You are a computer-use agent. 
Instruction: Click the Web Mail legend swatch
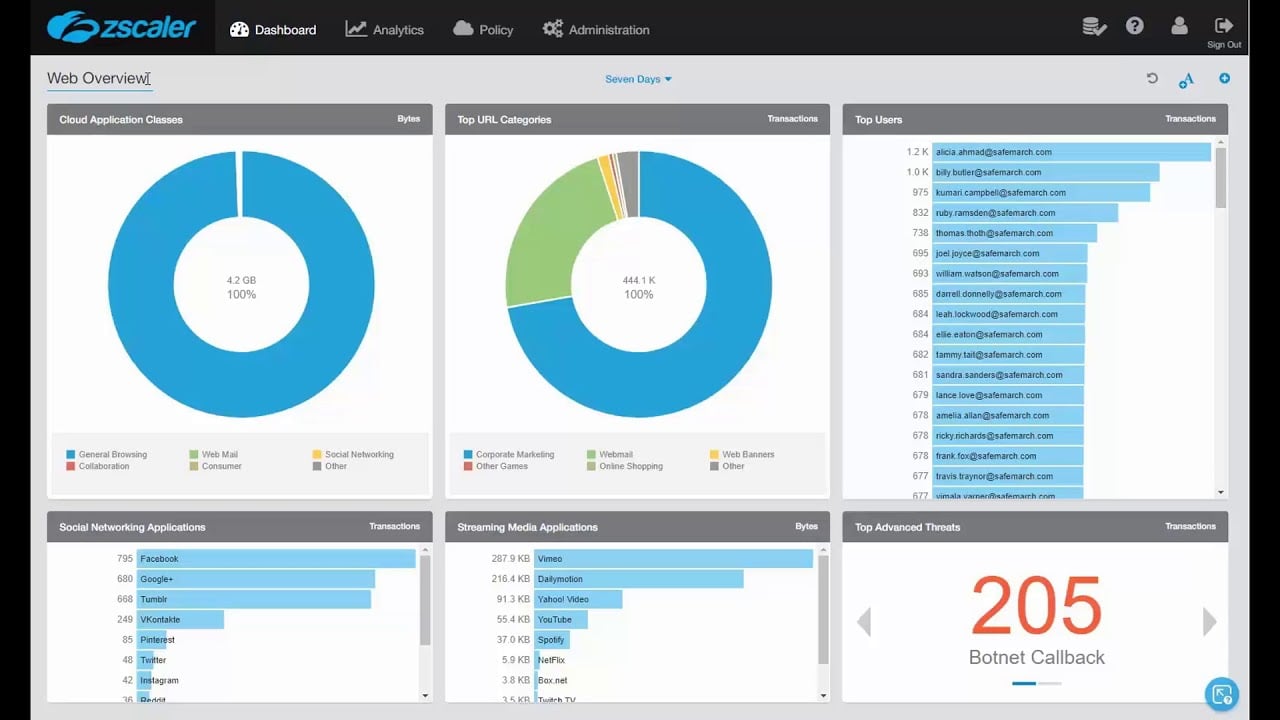click(193, 454)
